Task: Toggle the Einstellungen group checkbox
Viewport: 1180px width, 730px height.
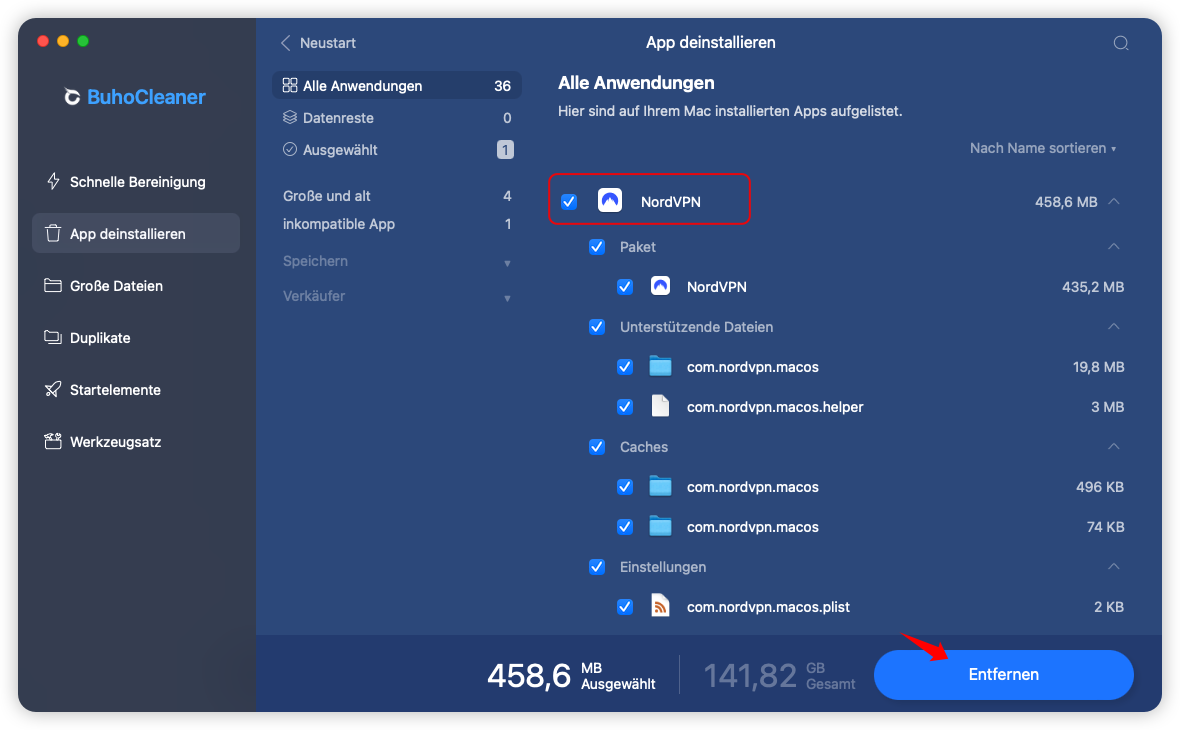Action: [x=597, y=567]
